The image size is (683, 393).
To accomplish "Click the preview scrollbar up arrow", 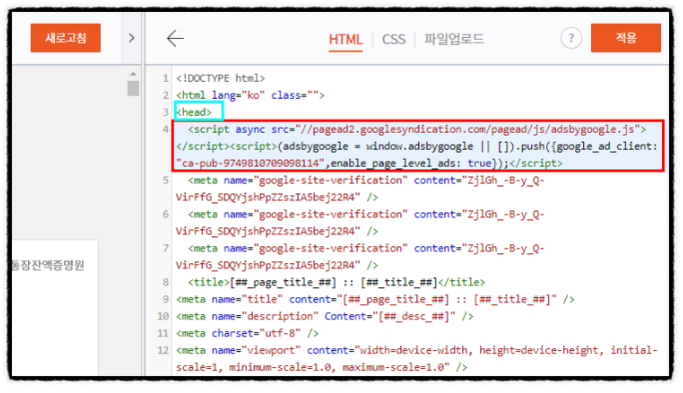I will (x=133, y=74).
